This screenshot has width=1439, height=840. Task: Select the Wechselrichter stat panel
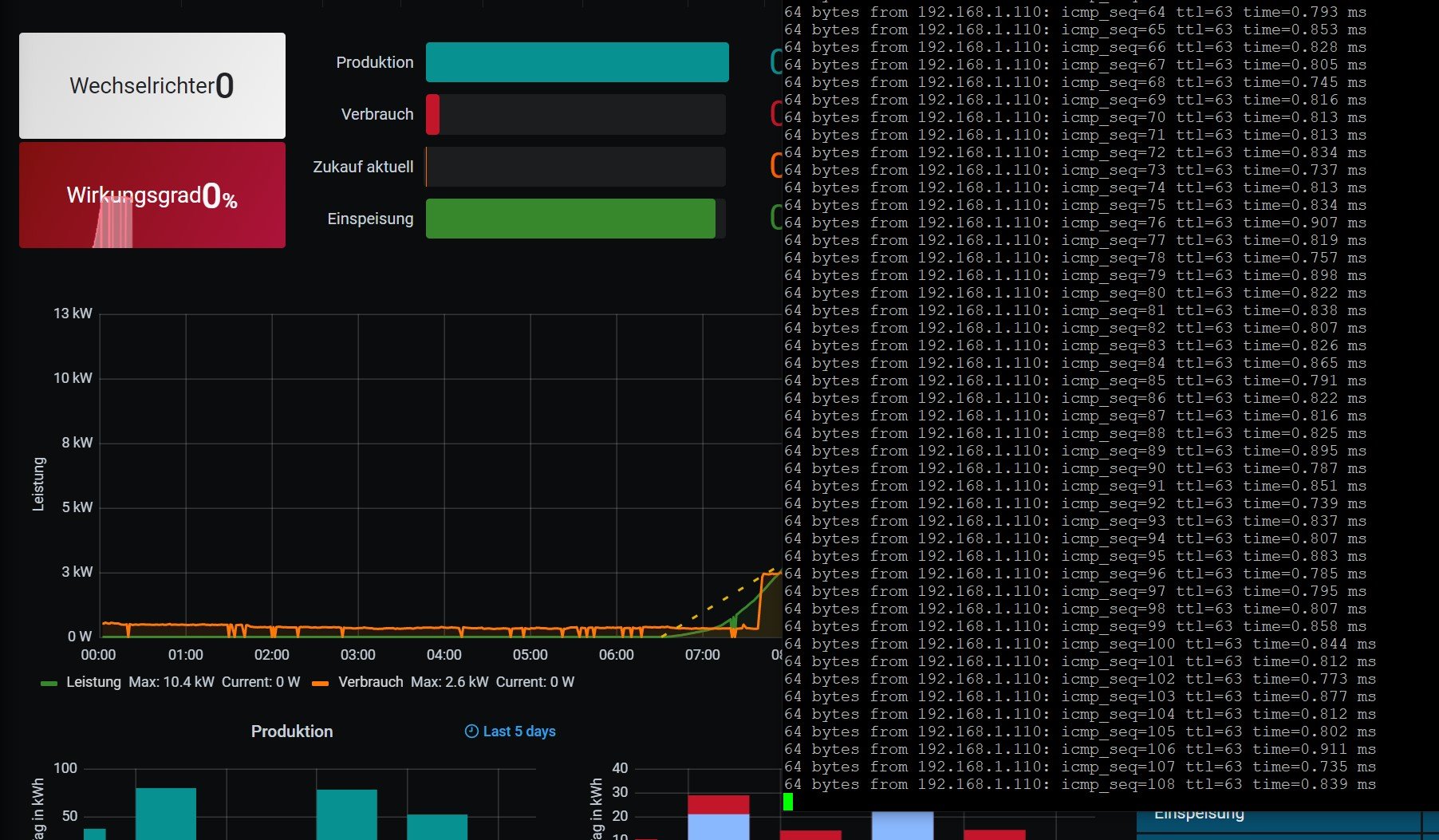pyautogui.click(x=152, y=85)
